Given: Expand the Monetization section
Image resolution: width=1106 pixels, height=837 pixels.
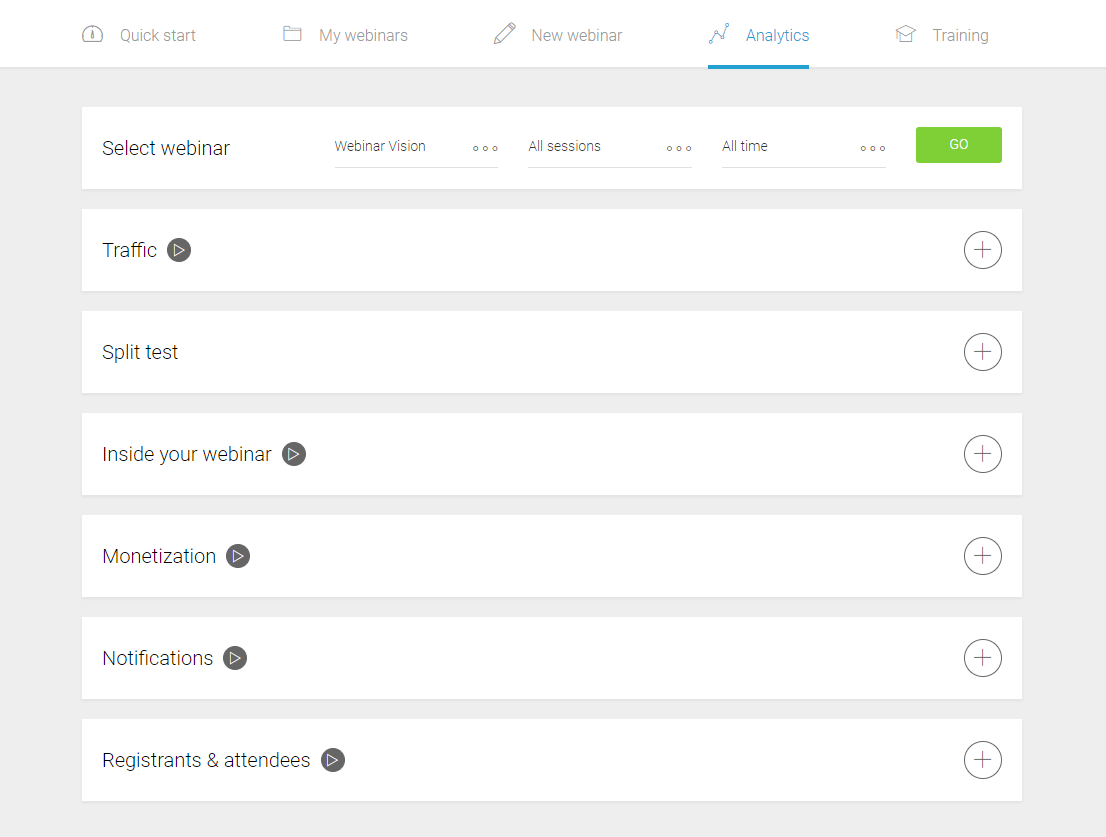Looking at the screenshot, I should point(982,556).
